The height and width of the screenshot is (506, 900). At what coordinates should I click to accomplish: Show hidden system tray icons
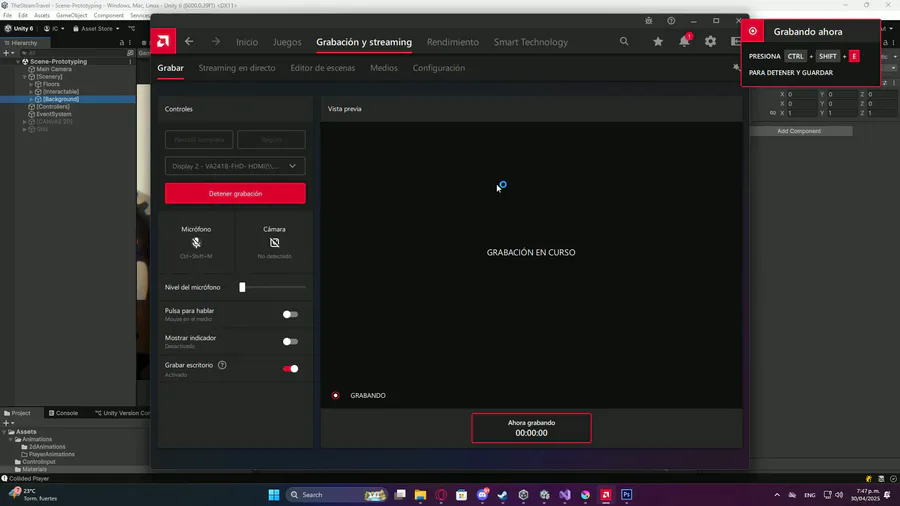tap(777, 495)
